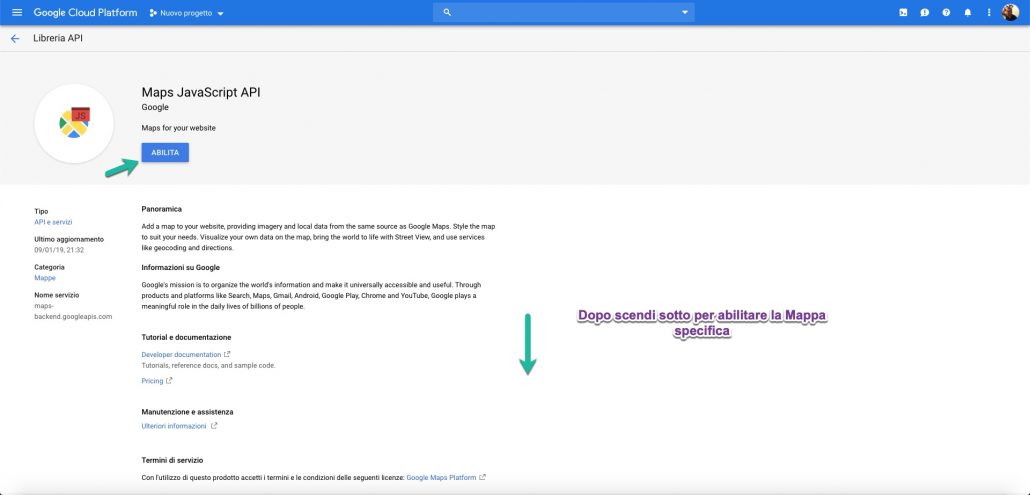Image resolution: width=1030 pixels, height=495 pixels.
Task: Click the Manutenzione e assistenza heading
Action: 187,412
